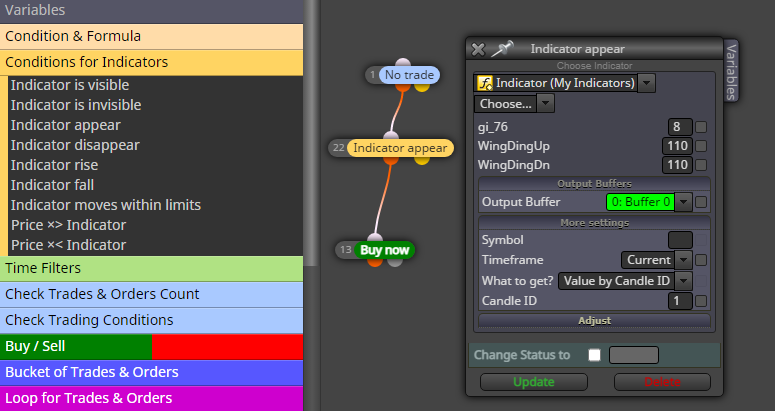Expand the Variables category
The width and height of the screenshot is (775, 411).
pos(151,11)
